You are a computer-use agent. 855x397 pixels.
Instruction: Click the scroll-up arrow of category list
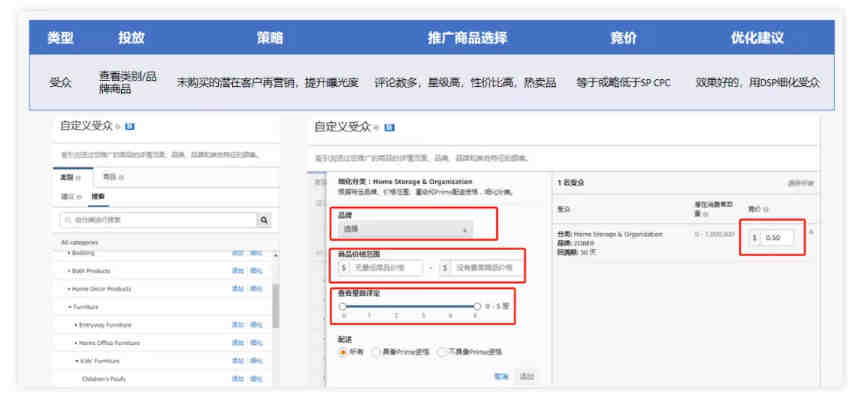(275, 255)
